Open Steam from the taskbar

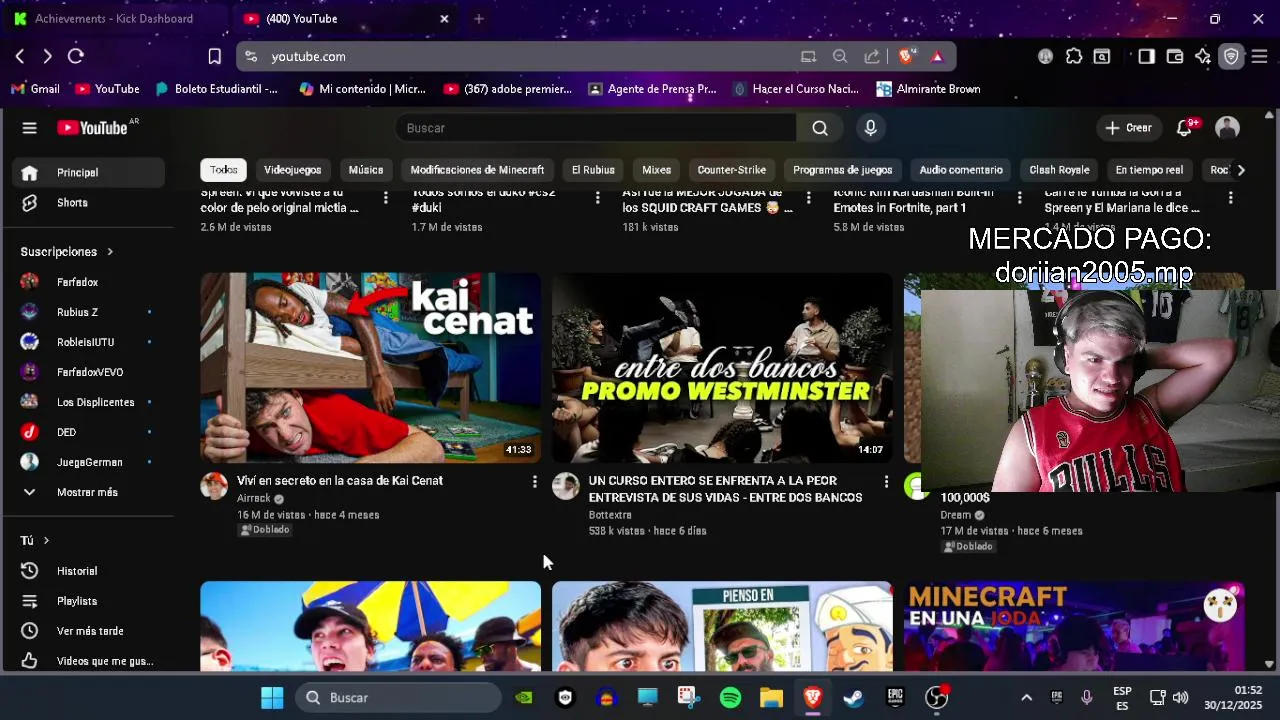[853, 698]
